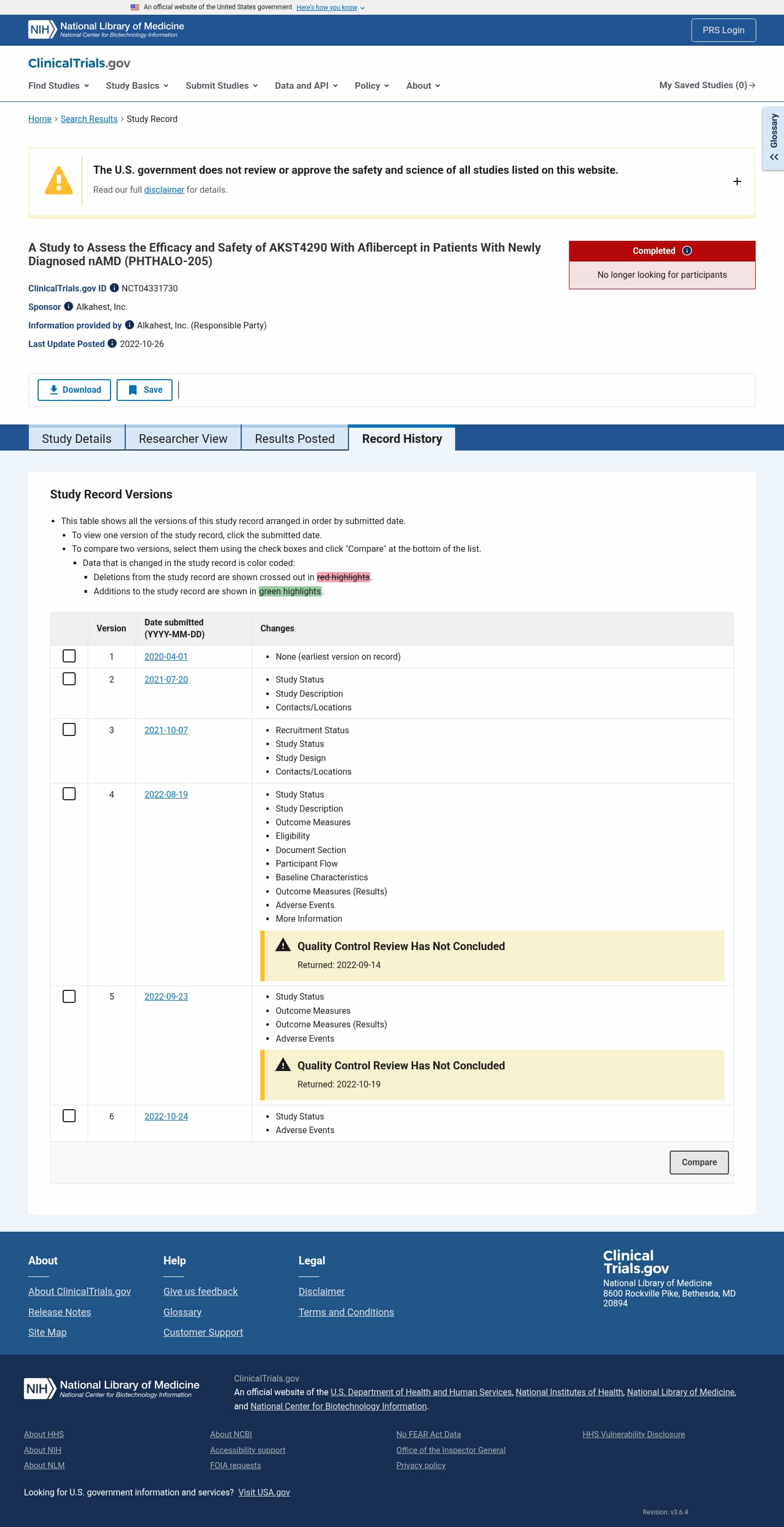Click the FOIA requests link
The image size is (784, 1527).
(x=235, y=1465)
